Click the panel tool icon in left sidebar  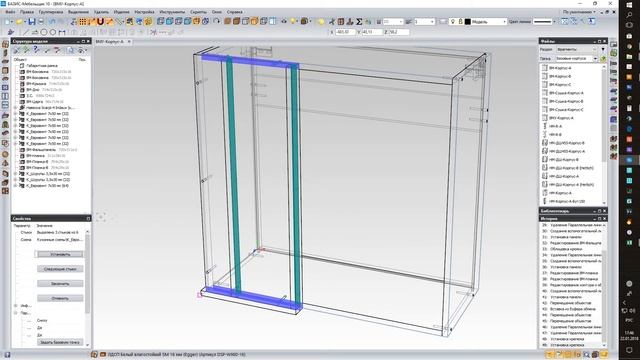point(5,44)
